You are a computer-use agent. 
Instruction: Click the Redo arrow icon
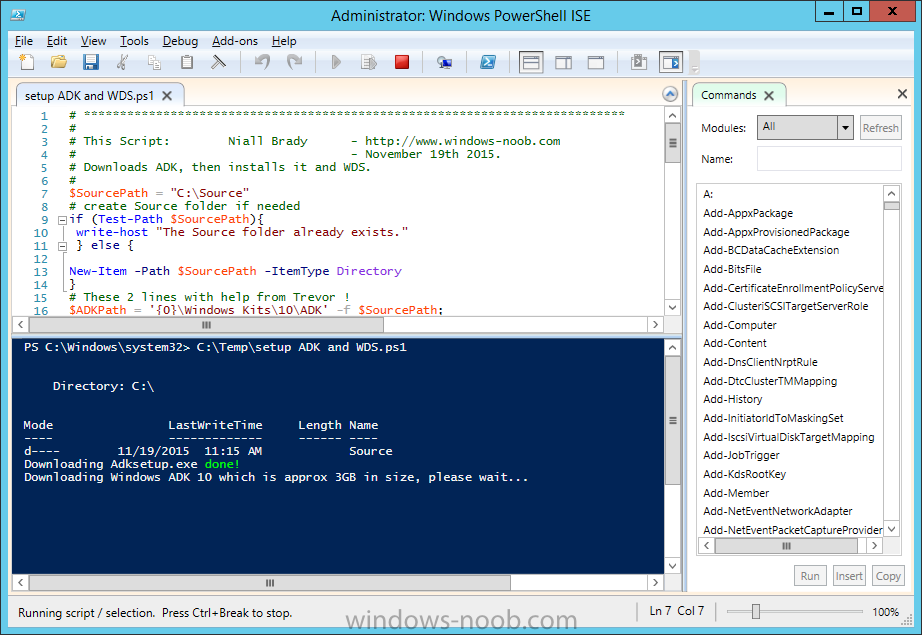[x=294, y=62]
